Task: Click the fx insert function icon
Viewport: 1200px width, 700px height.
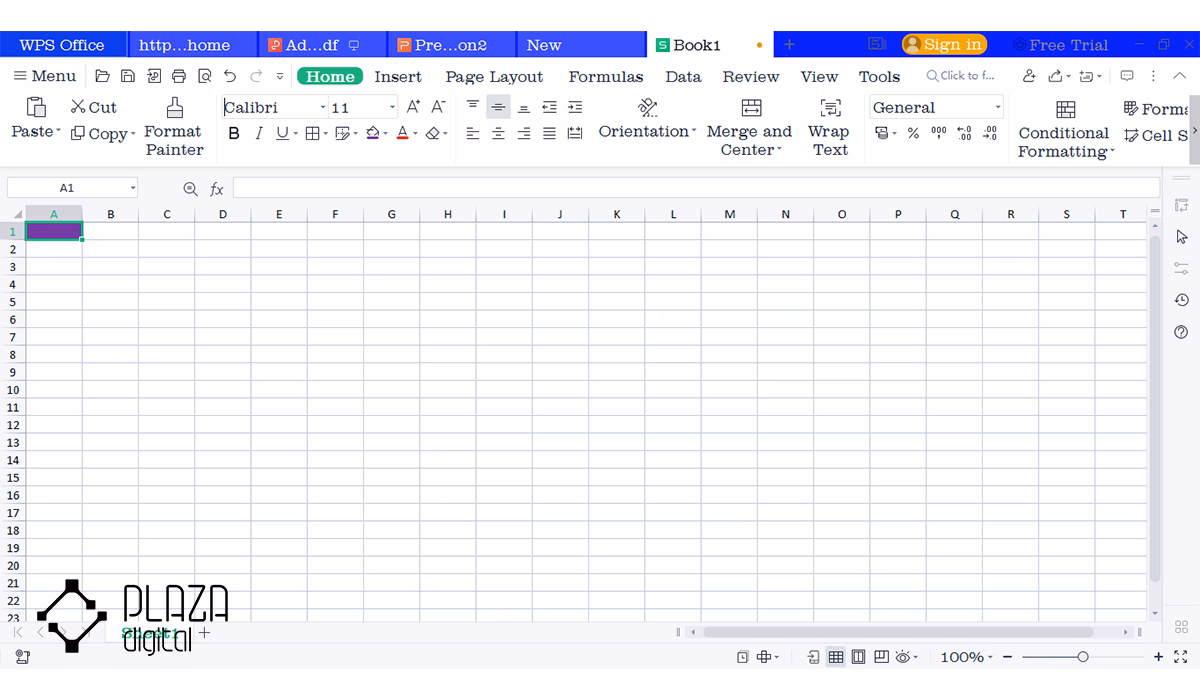Action: [x=217, y=188]
